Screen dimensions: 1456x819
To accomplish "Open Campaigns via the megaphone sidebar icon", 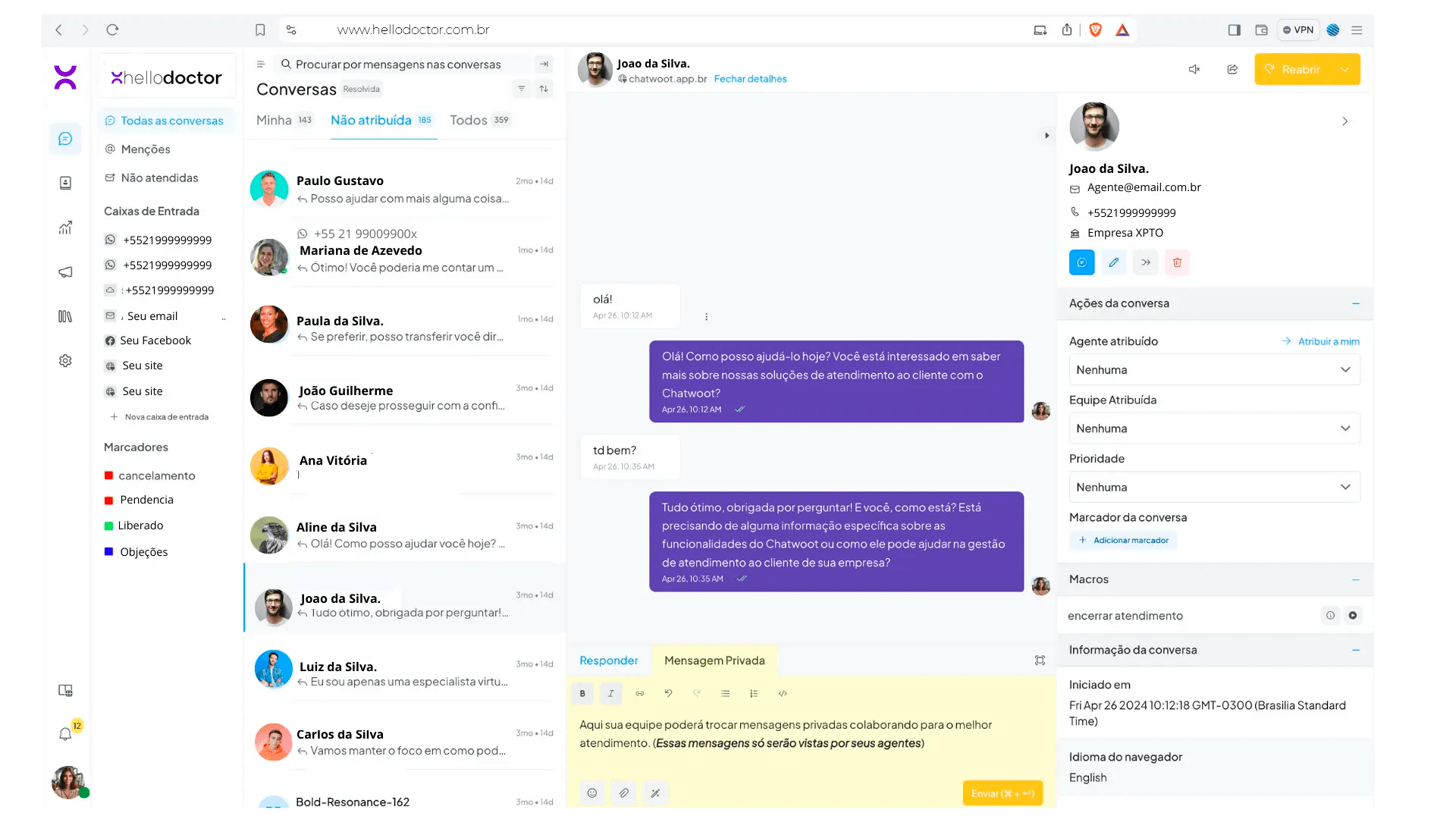I will coord(65,271).
